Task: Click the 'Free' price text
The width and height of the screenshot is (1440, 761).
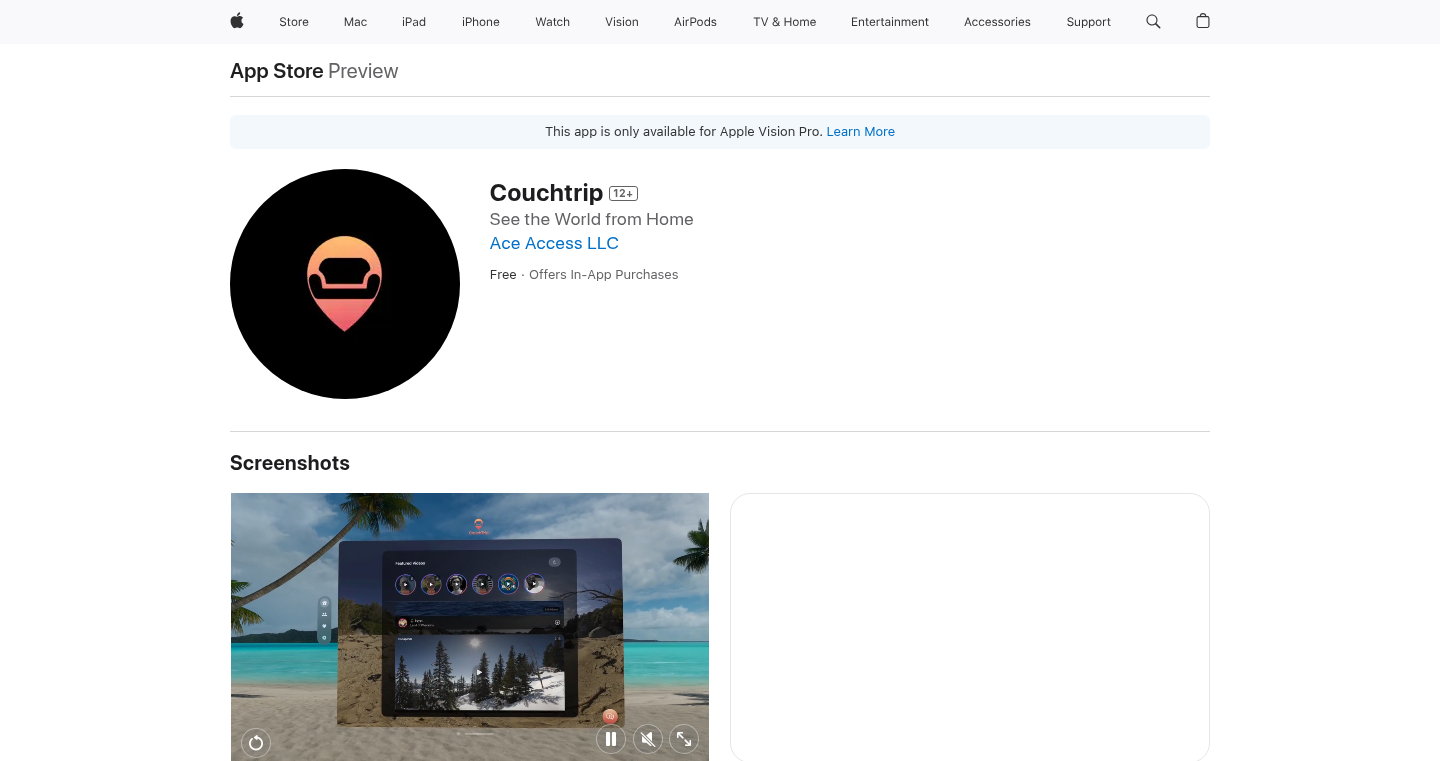Action: click(x=503, y=275)
